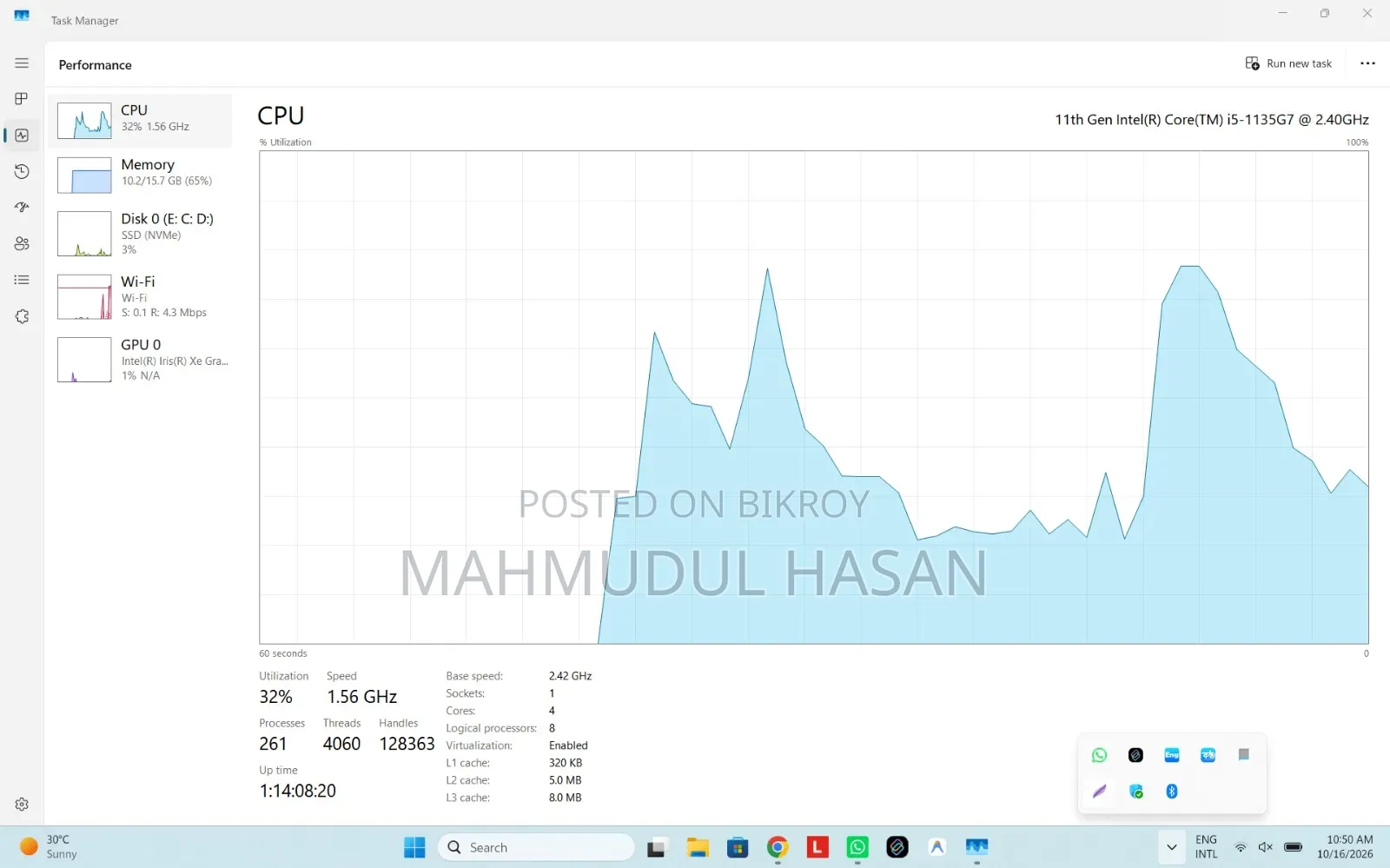Image resolution: width=1390 pixels, height=868 pixels.
Task: Select the Memory performance entry
Action: 140,175
